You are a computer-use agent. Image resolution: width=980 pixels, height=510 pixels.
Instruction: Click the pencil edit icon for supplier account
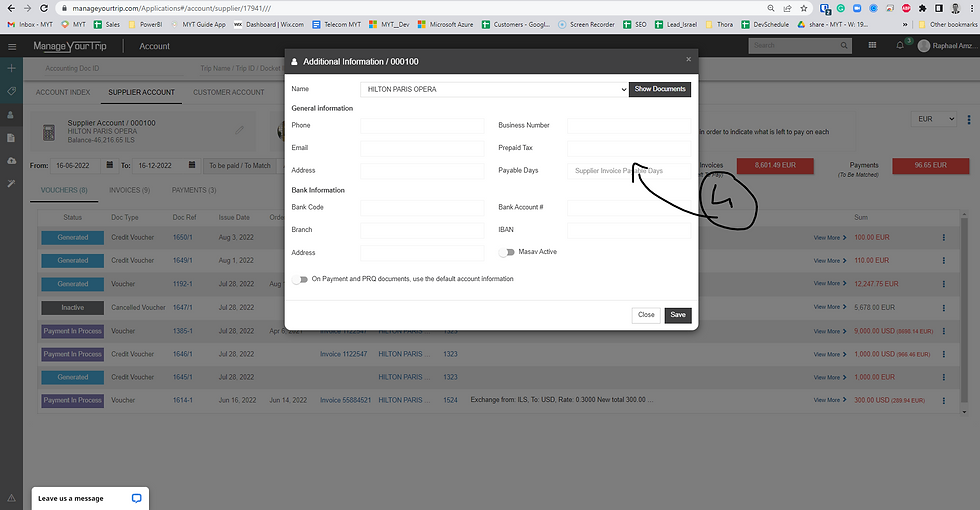coord(239,130)
